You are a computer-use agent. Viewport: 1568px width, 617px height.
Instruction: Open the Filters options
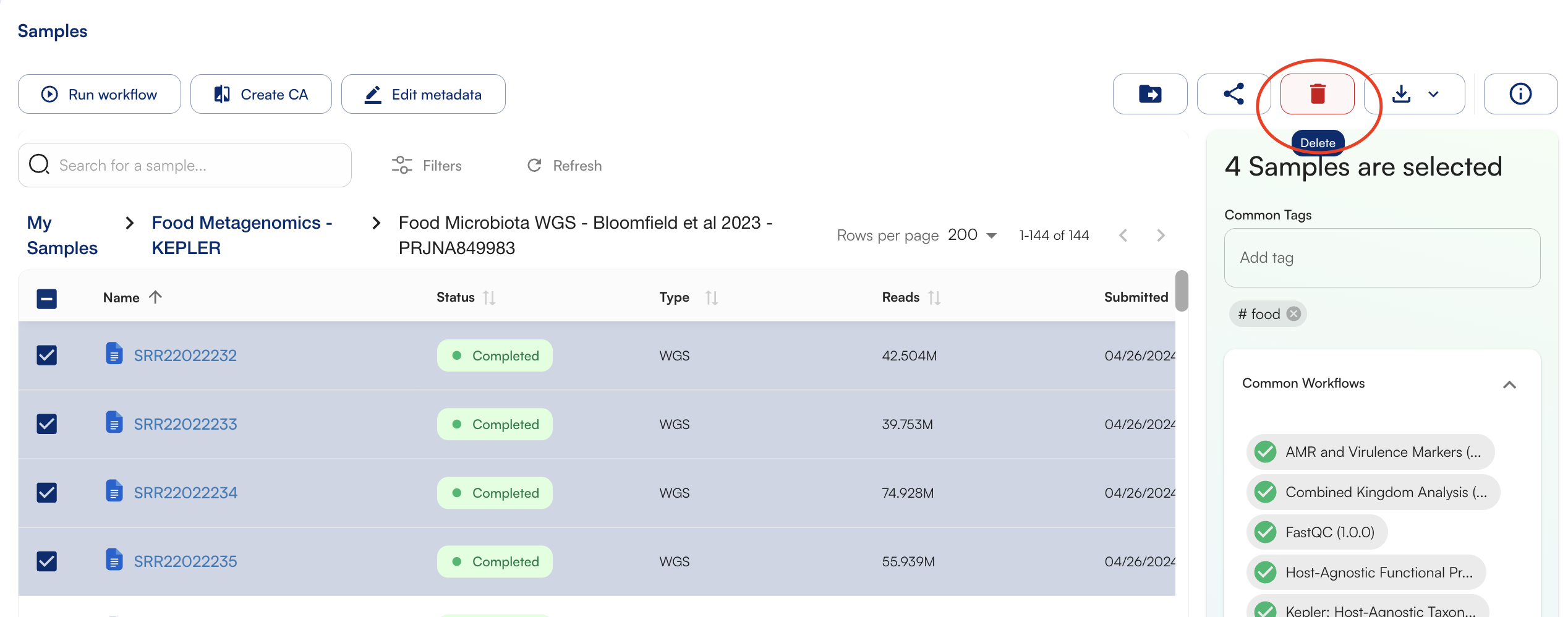(427, 166)
